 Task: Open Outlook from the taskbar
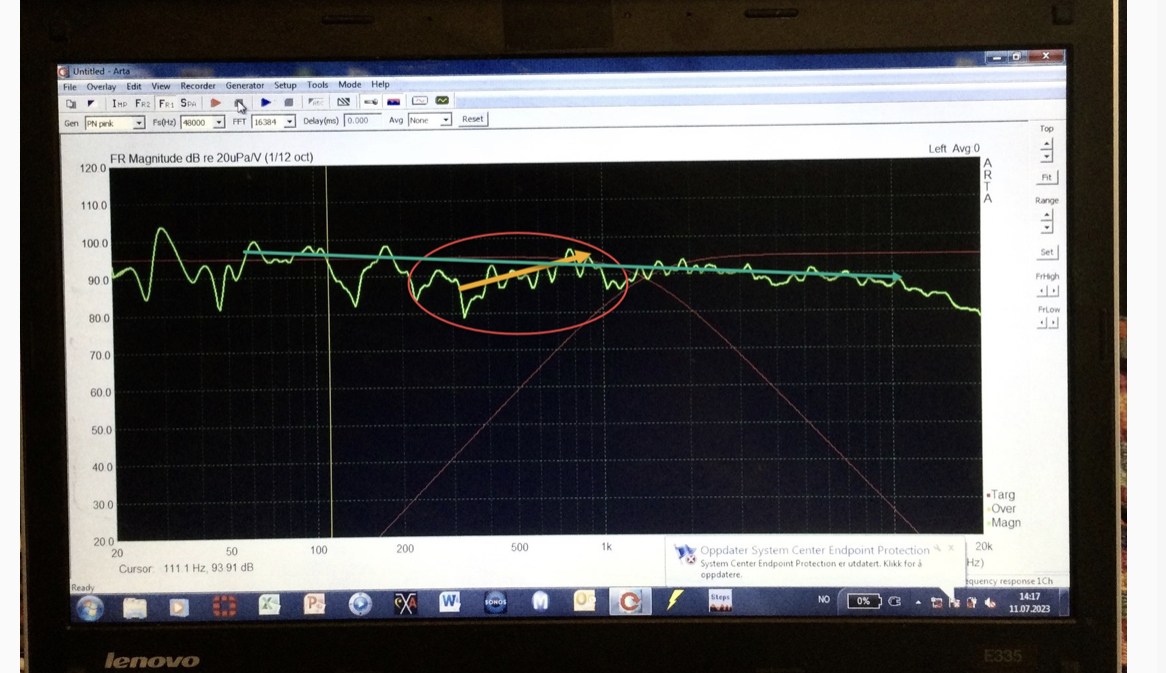pyautogui.click(x=584, y=601)
